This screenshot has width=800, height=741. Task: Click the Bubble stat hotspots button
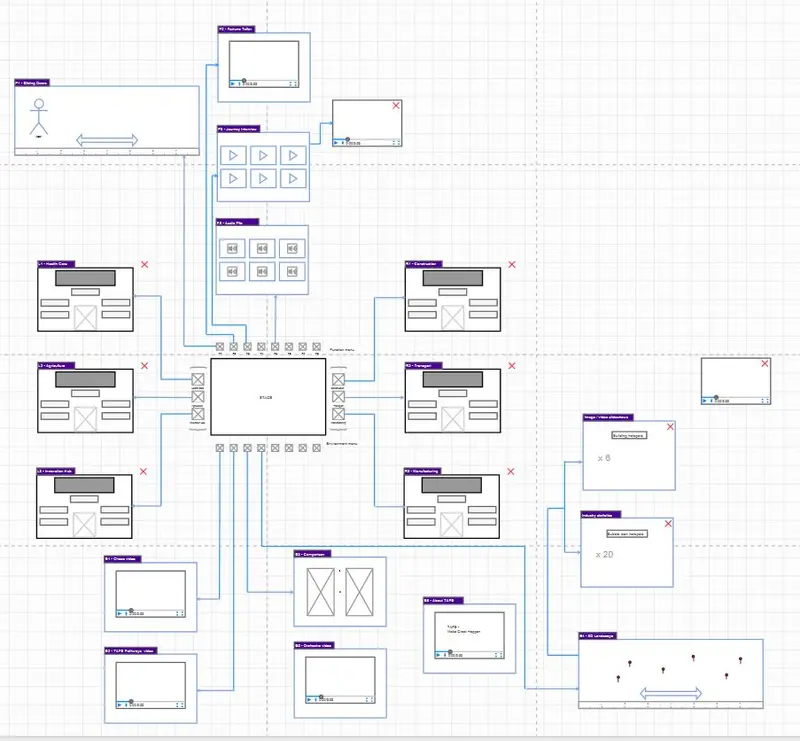(x=627, y=534)
